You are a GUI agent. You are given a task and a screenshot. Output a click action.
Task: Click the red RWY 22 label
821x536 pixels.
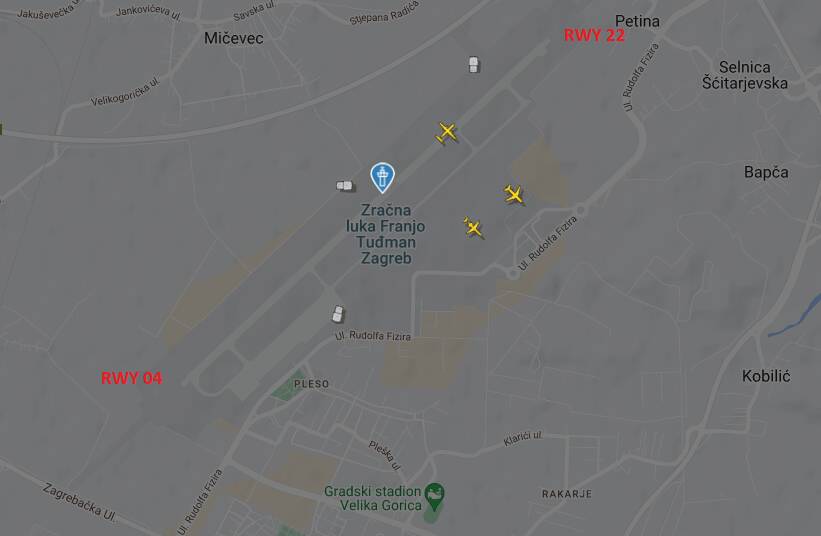594,35
